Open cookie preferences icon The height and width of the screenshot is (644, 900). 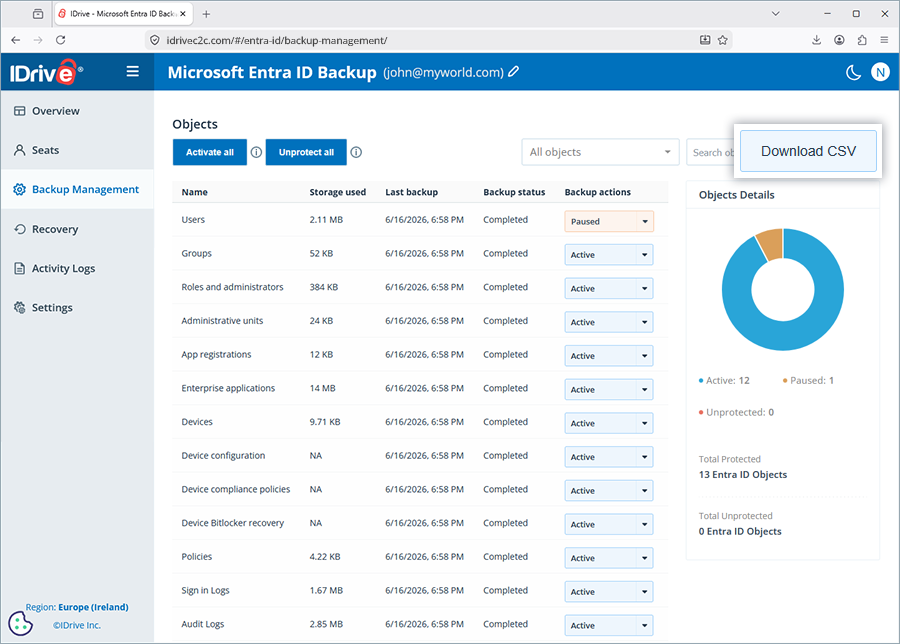21,623
